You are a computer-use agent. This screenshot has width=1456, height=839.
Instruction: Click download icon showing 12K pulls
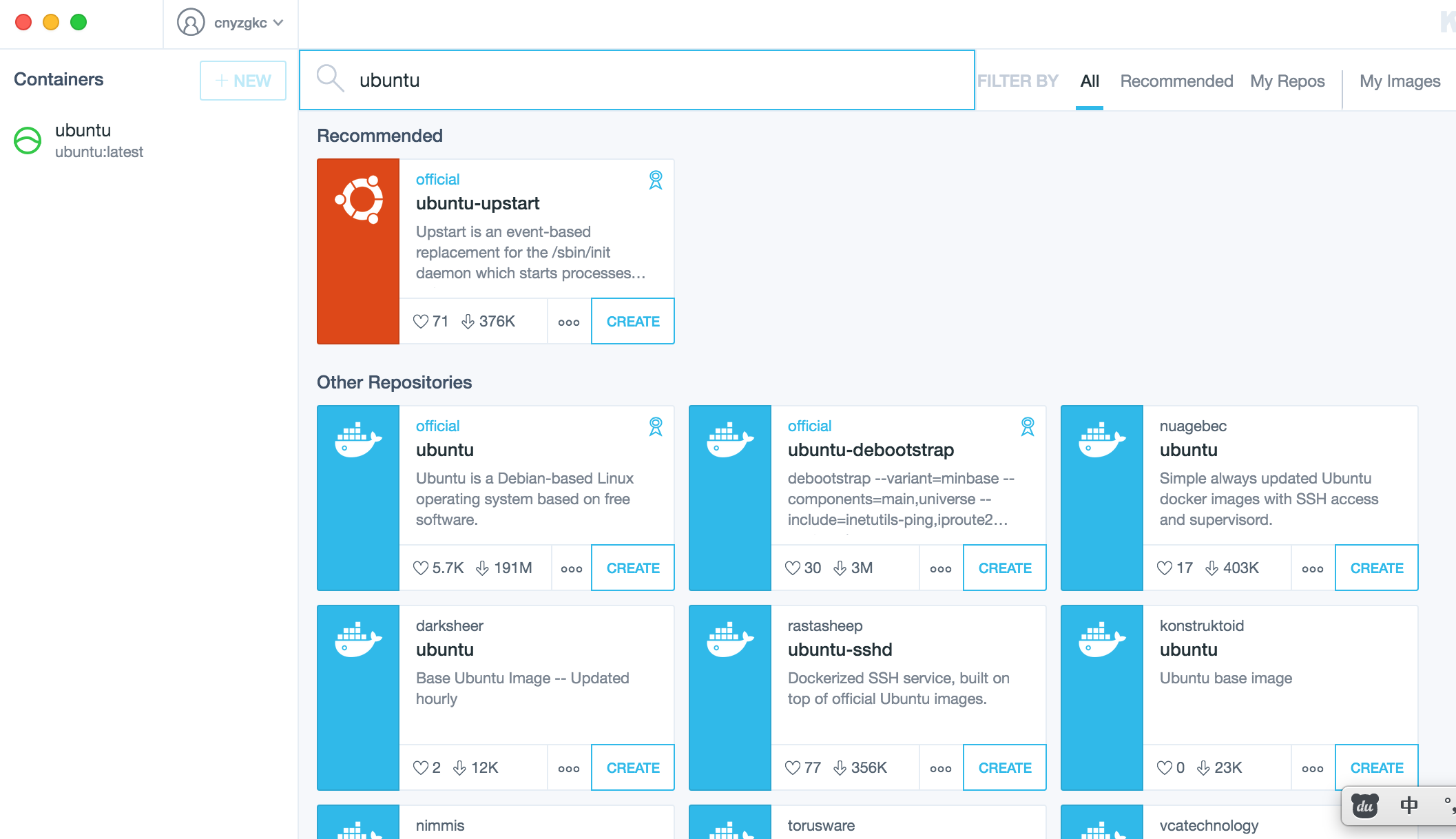459,768
